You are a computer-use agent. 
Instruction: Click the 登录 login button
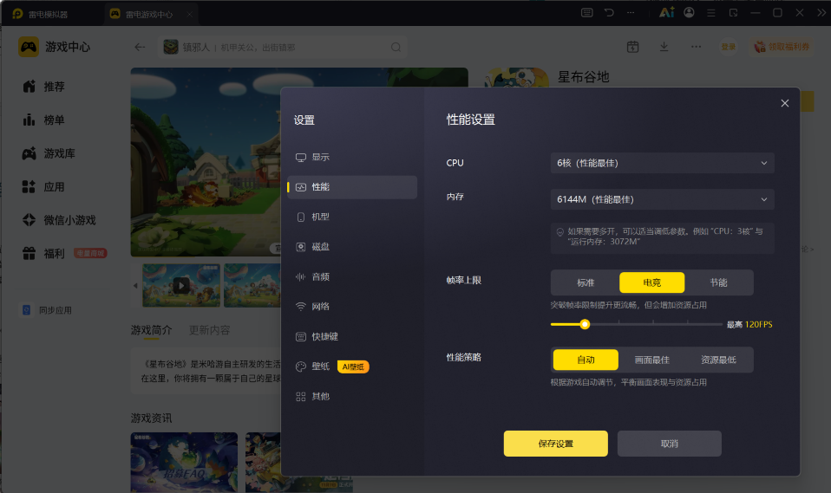pyautogui.click(x=728, y=47)
